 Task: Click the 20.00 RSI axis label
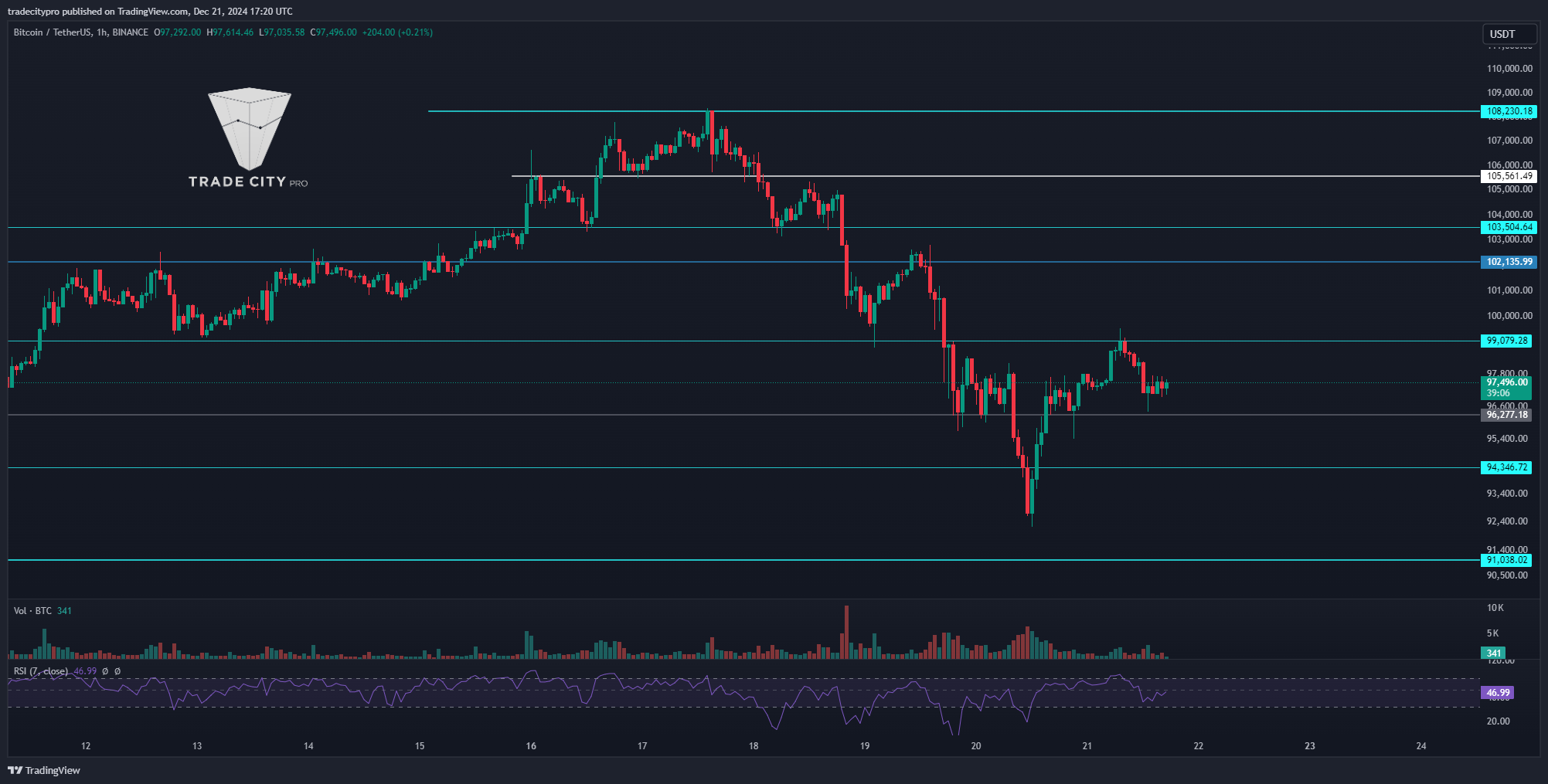tap(1499, 721)
